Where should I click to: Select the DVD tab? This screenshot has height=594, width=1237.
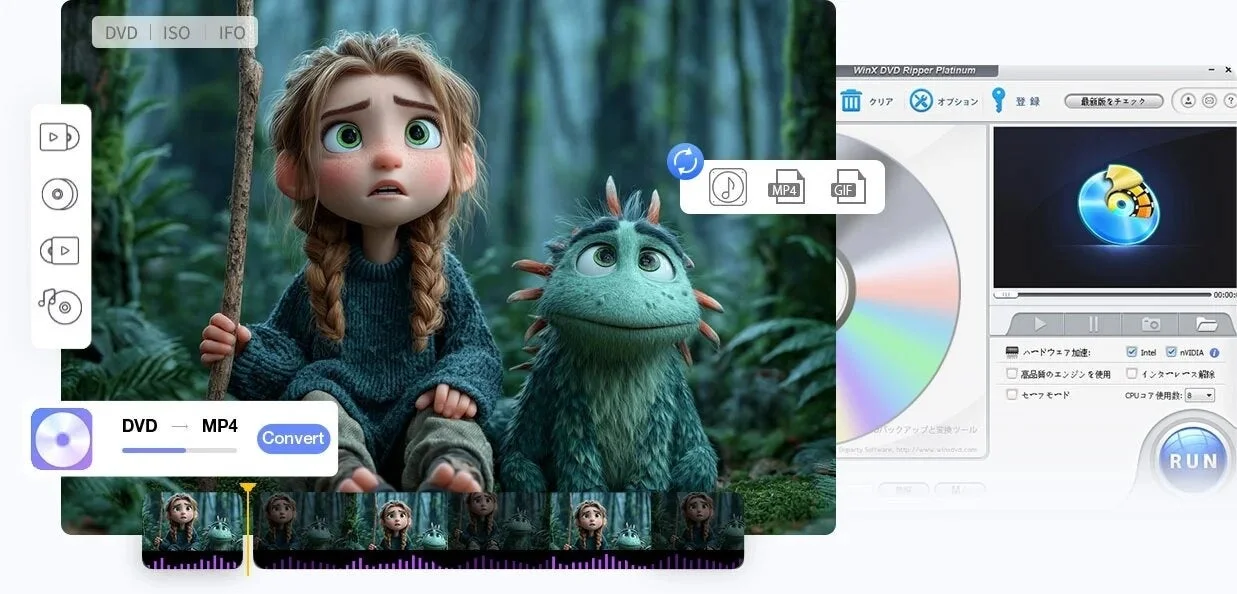click(x=122, y=33)
